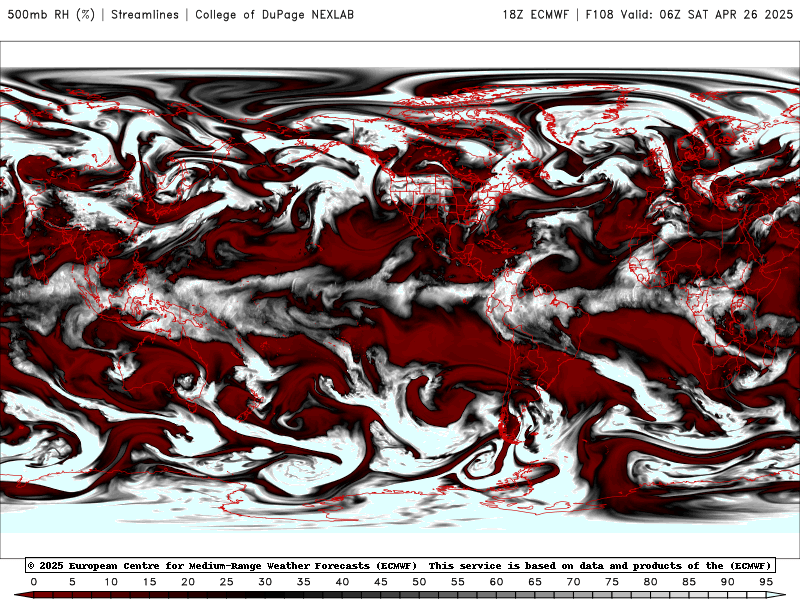This screenshot has width=800, height=600.
Task: Click the "45" label on the color scale
Action: (381, 582)
